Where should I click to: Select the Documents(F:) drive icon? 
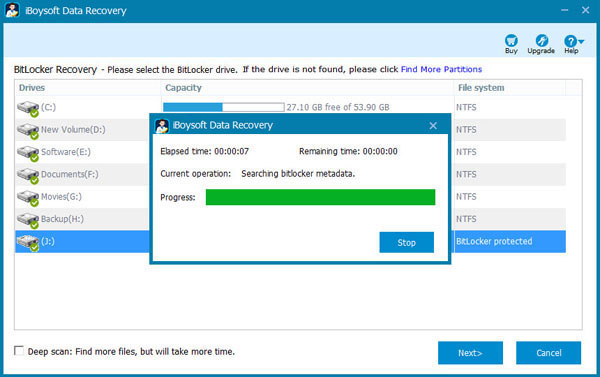click(x=28, y=175)
